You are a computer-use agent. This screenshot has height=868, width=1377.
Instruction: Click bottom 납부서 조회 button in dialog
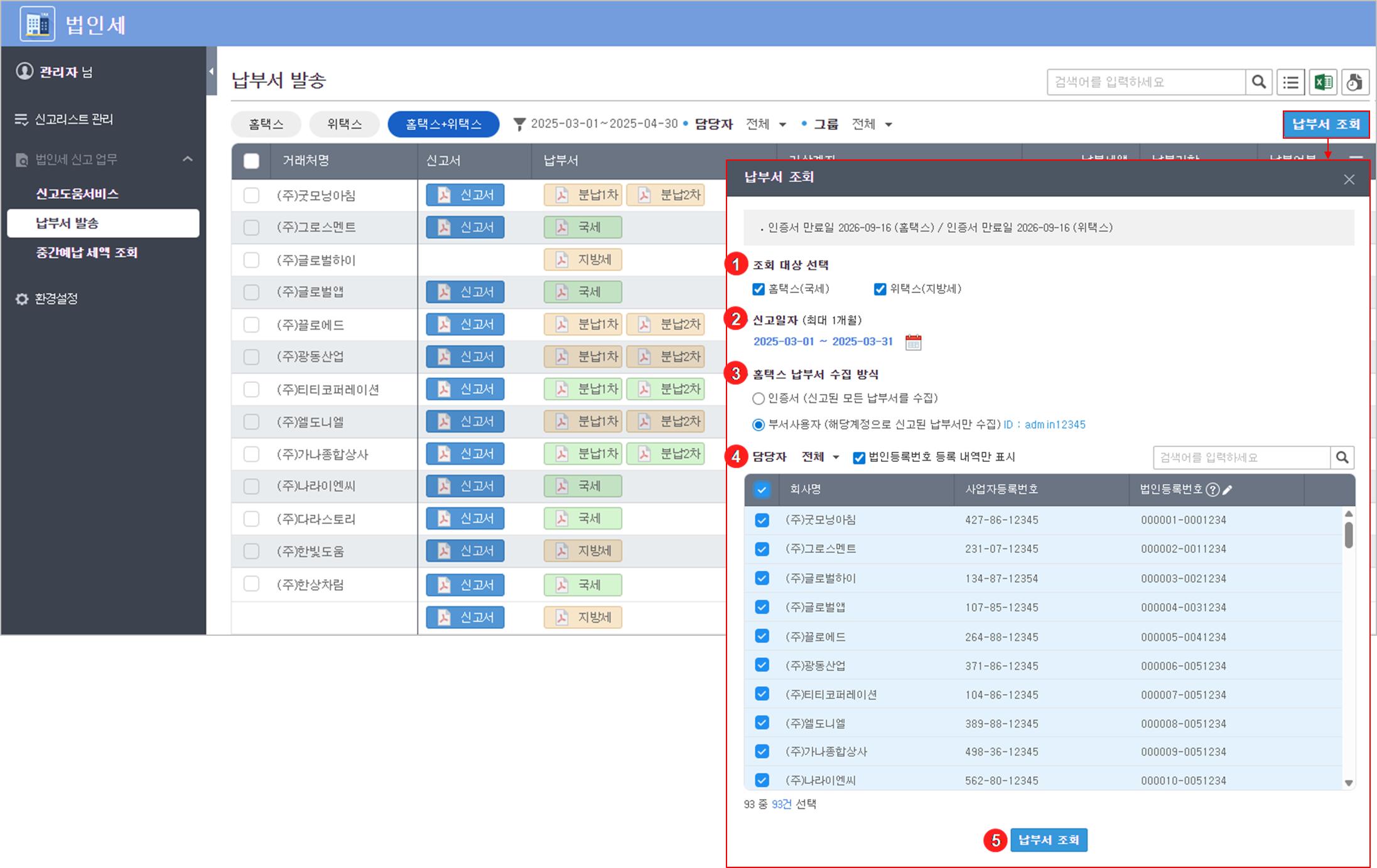[x=1048, y=840]
